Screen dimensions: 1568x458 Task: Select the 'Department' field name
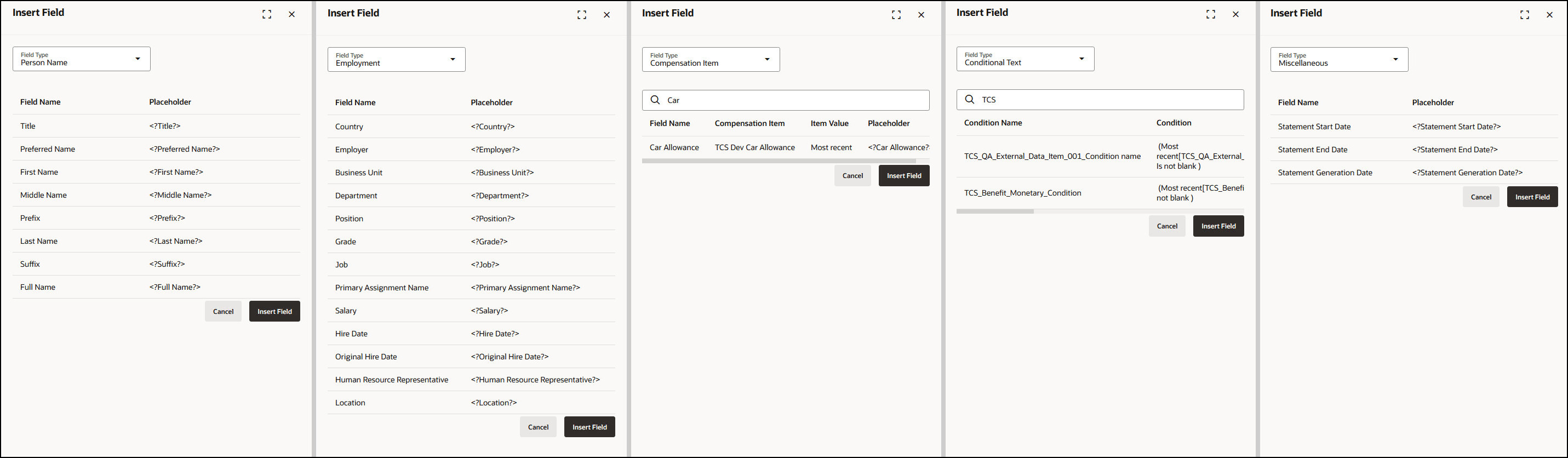(356, 196)
